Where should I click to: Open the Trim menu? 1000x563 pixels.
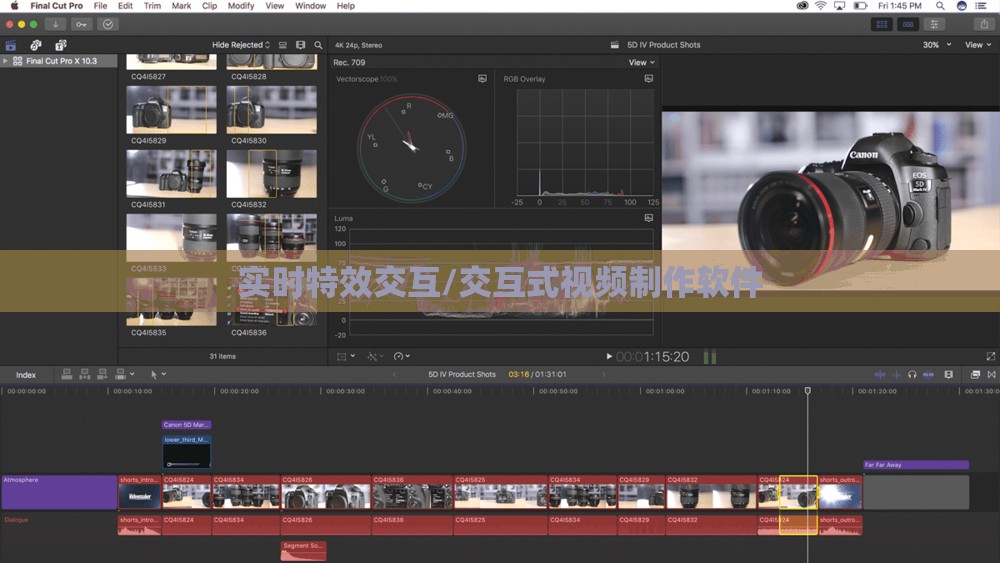152,6
